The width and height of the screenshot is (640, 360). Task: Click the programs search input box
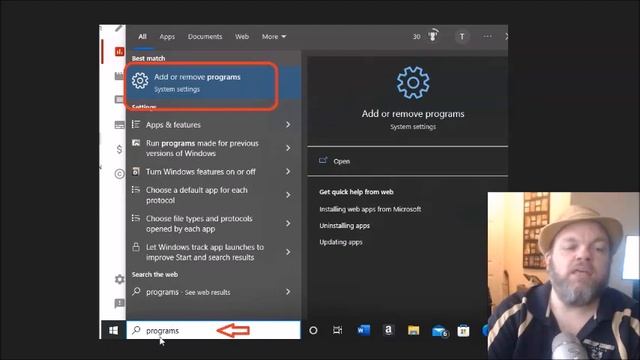pos(213,330)
